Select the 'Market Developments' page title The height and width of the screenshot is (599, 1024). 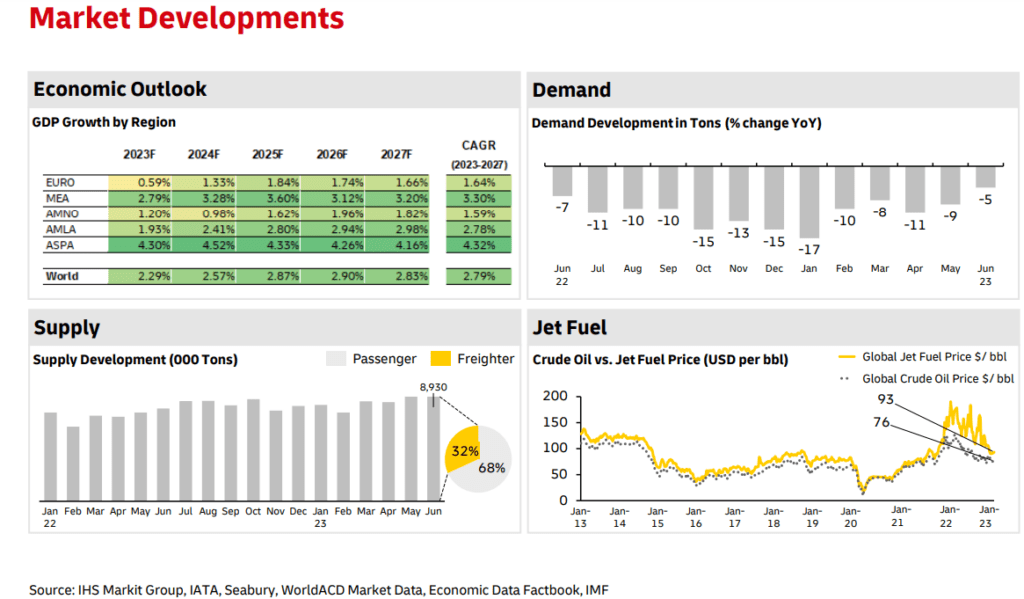pos(187,18)
